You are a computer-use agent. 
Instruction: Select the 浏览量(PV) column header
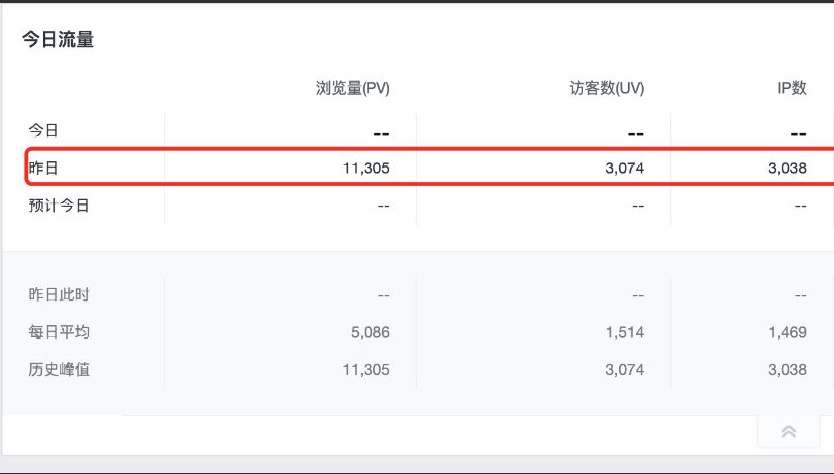click(352, 88)
